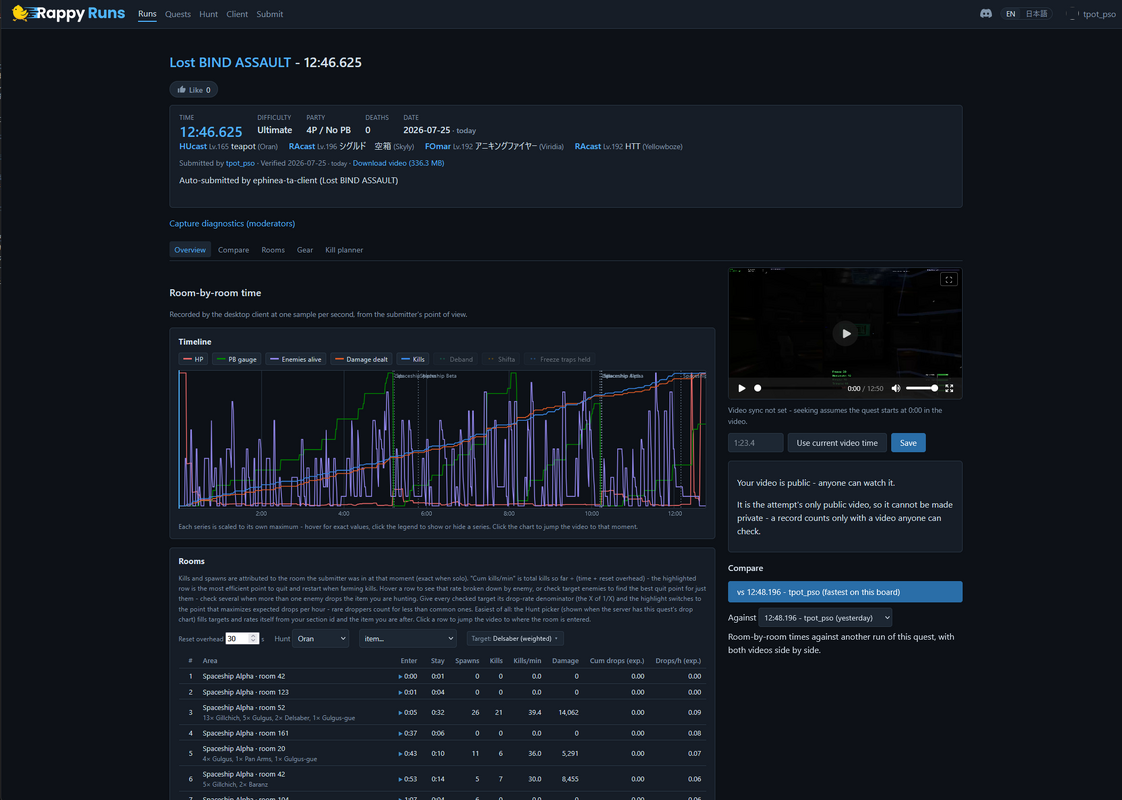Toggle the HP series in timeline legend
The width and height of the screenshot is (1122, 800).
tap(193, 359)
